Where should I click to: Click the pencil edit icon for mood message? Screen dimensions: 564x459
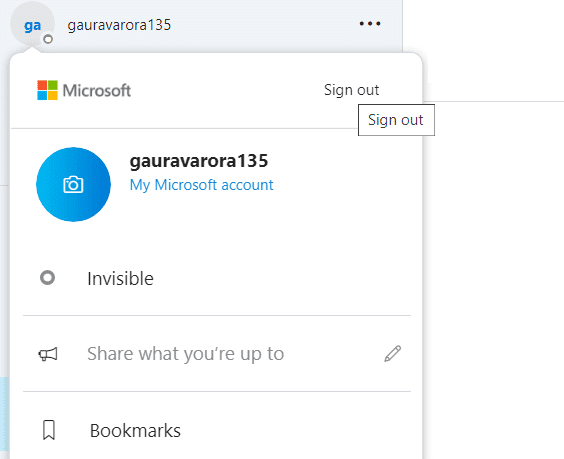[393, 354]
